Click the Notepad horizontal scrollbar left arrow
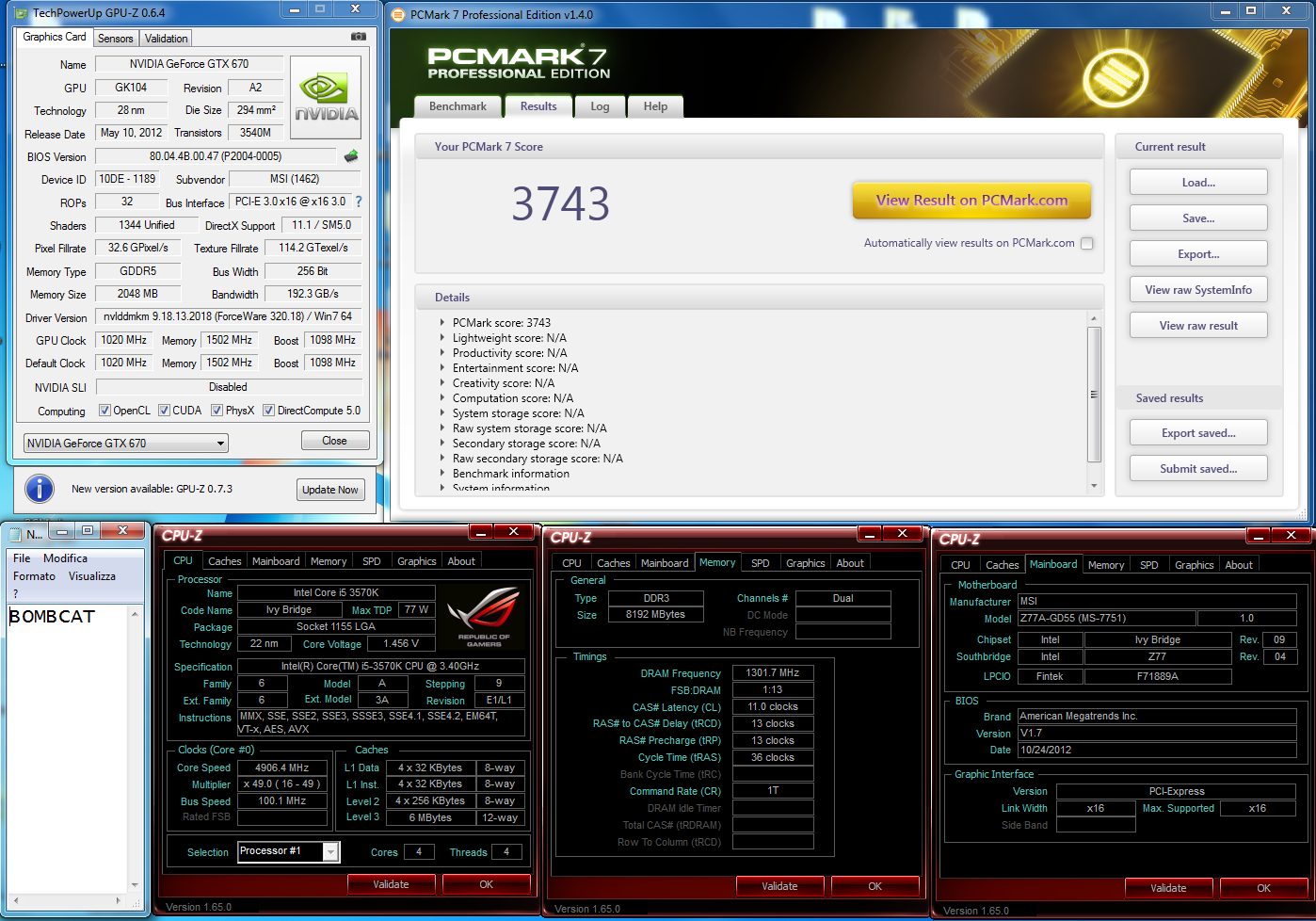The height and width of the screenshot is (921, 1316). pyautogui.click(x=15, y=900)
